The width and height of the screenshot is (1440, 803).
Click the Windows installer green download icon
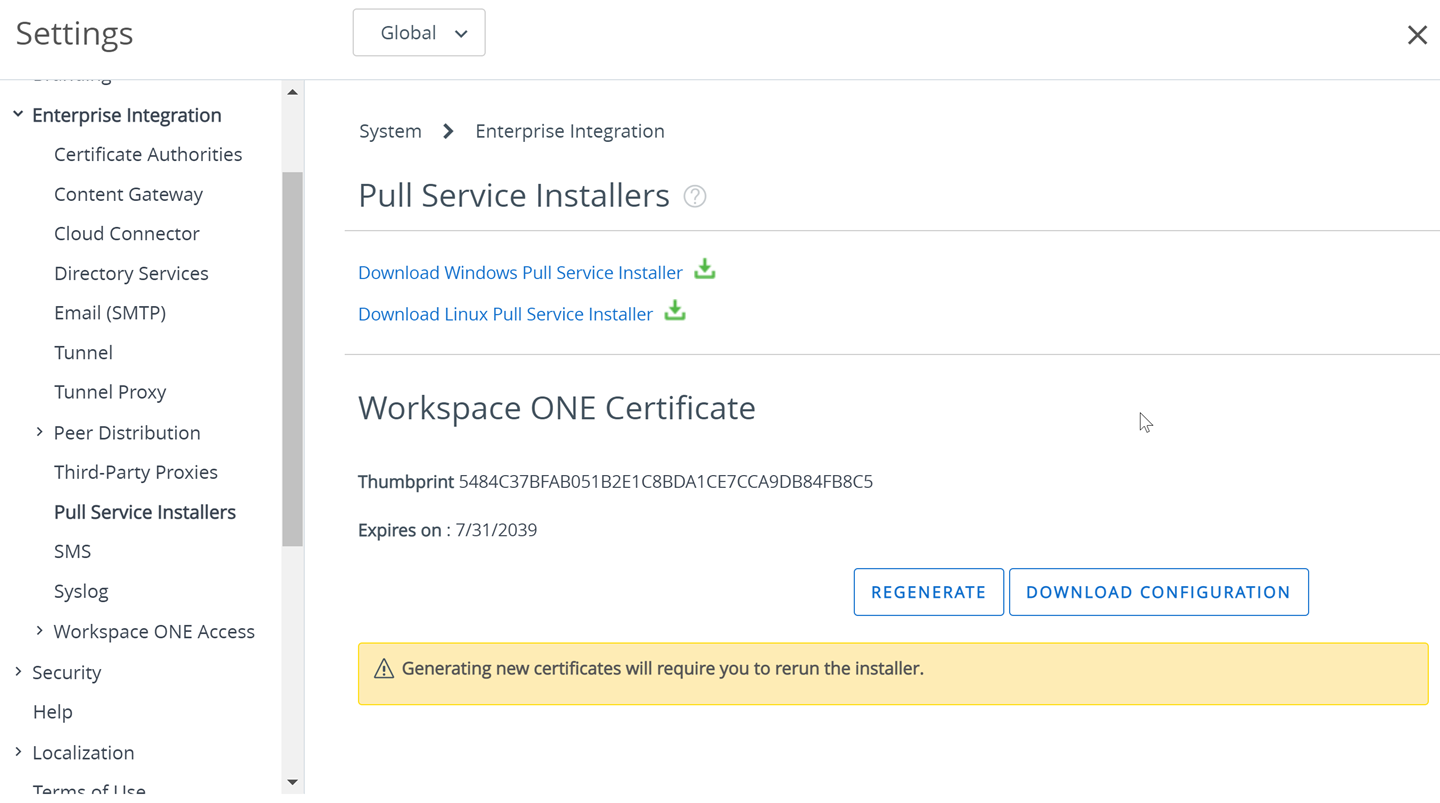click(x=705, y=269)
